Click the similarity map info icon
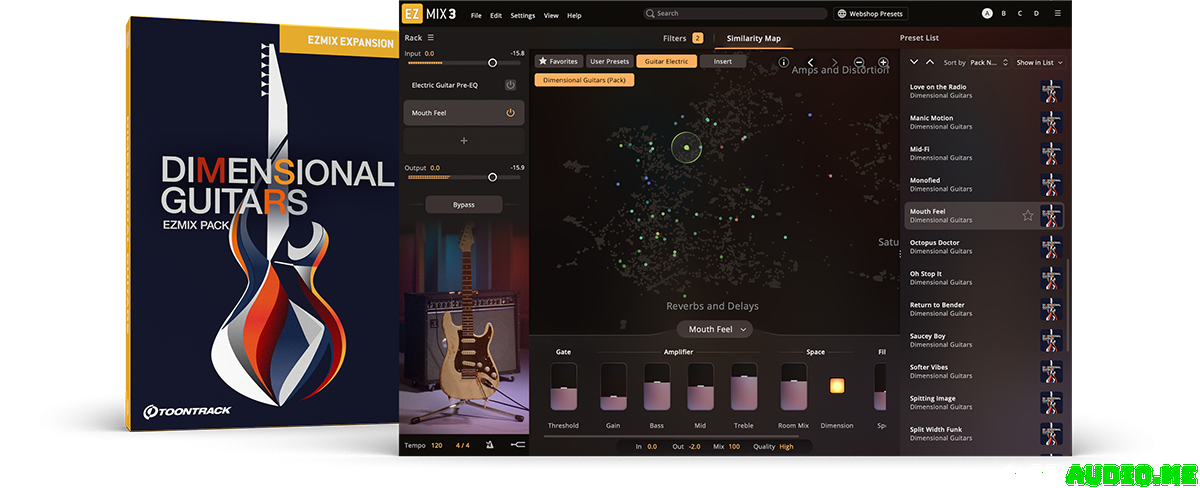 [783, 62]
